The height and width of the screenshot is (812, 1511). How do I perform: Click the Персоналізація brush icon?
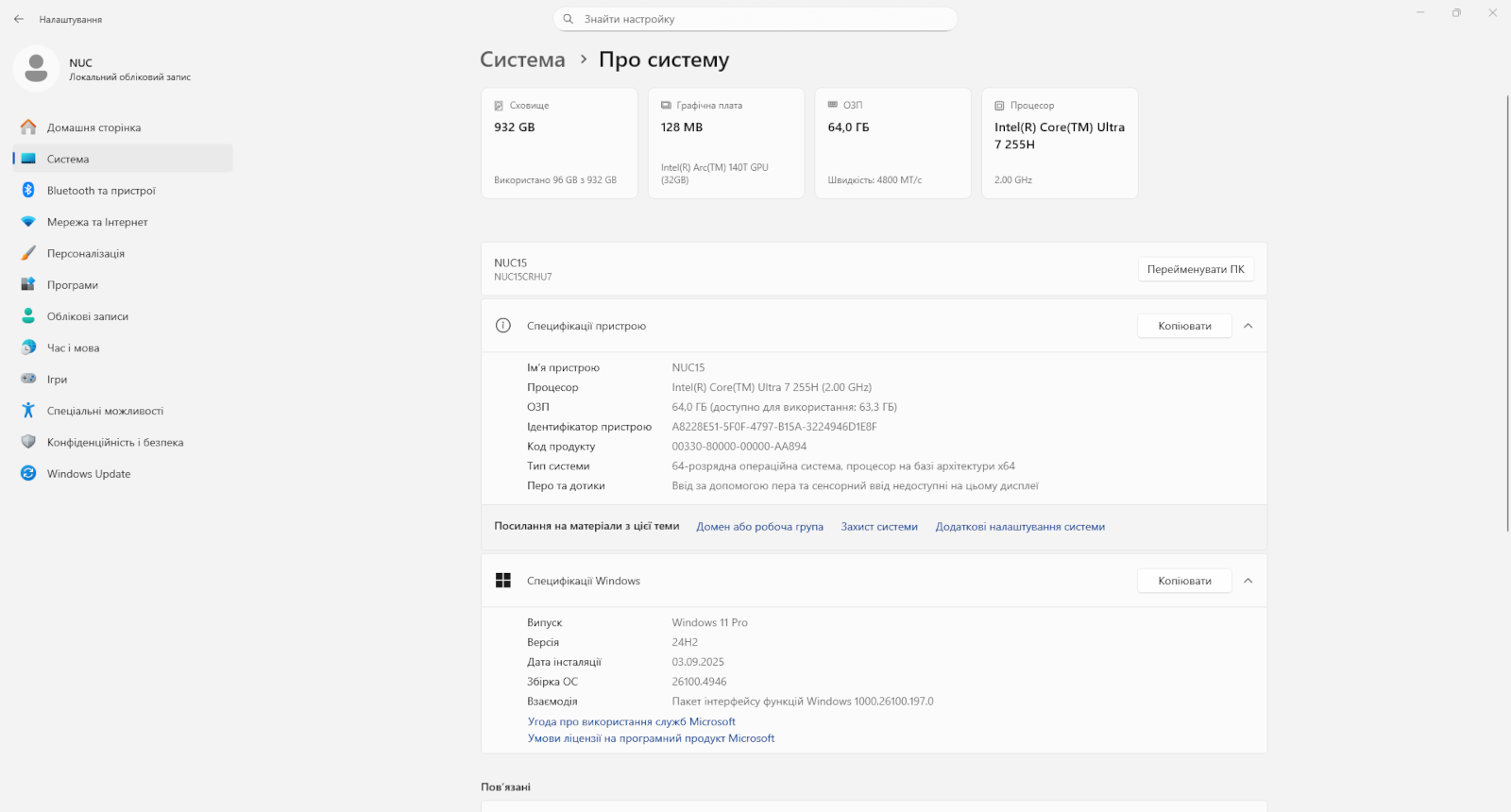point(28,253)
